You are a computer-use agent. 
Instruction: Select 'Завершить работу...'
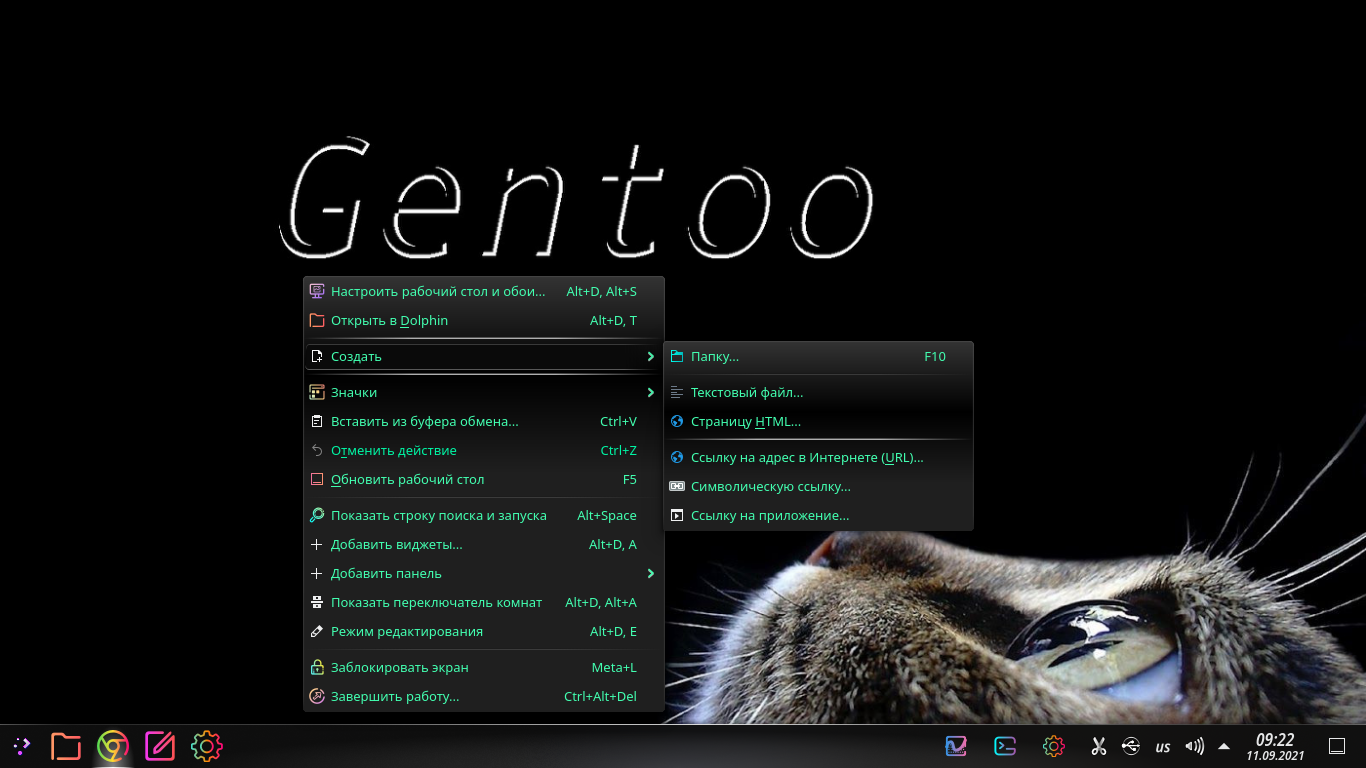pyautogui.click(x=484, y=696)
